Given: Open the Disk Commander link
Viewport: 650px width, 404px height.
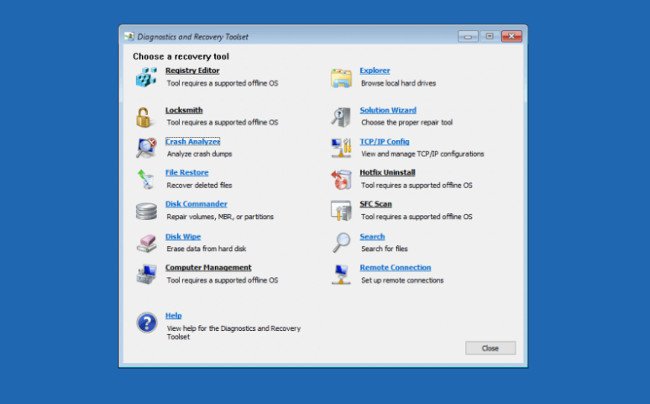Looking at the screenshot, I should tap(196, 204).
